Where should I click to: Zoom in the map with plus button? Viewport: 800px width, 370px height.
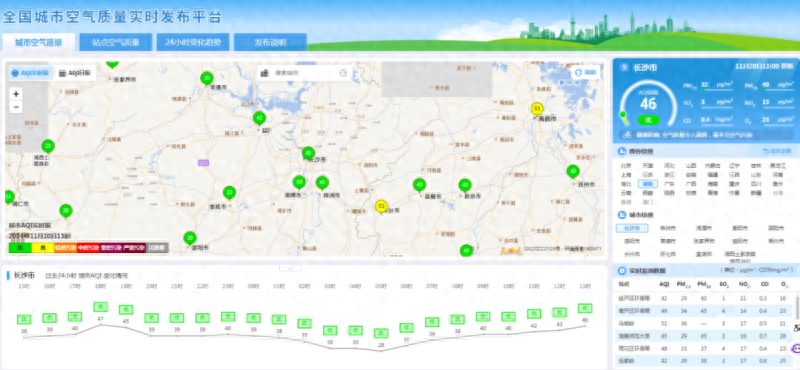pyautogui.click(x=16, y=94)
